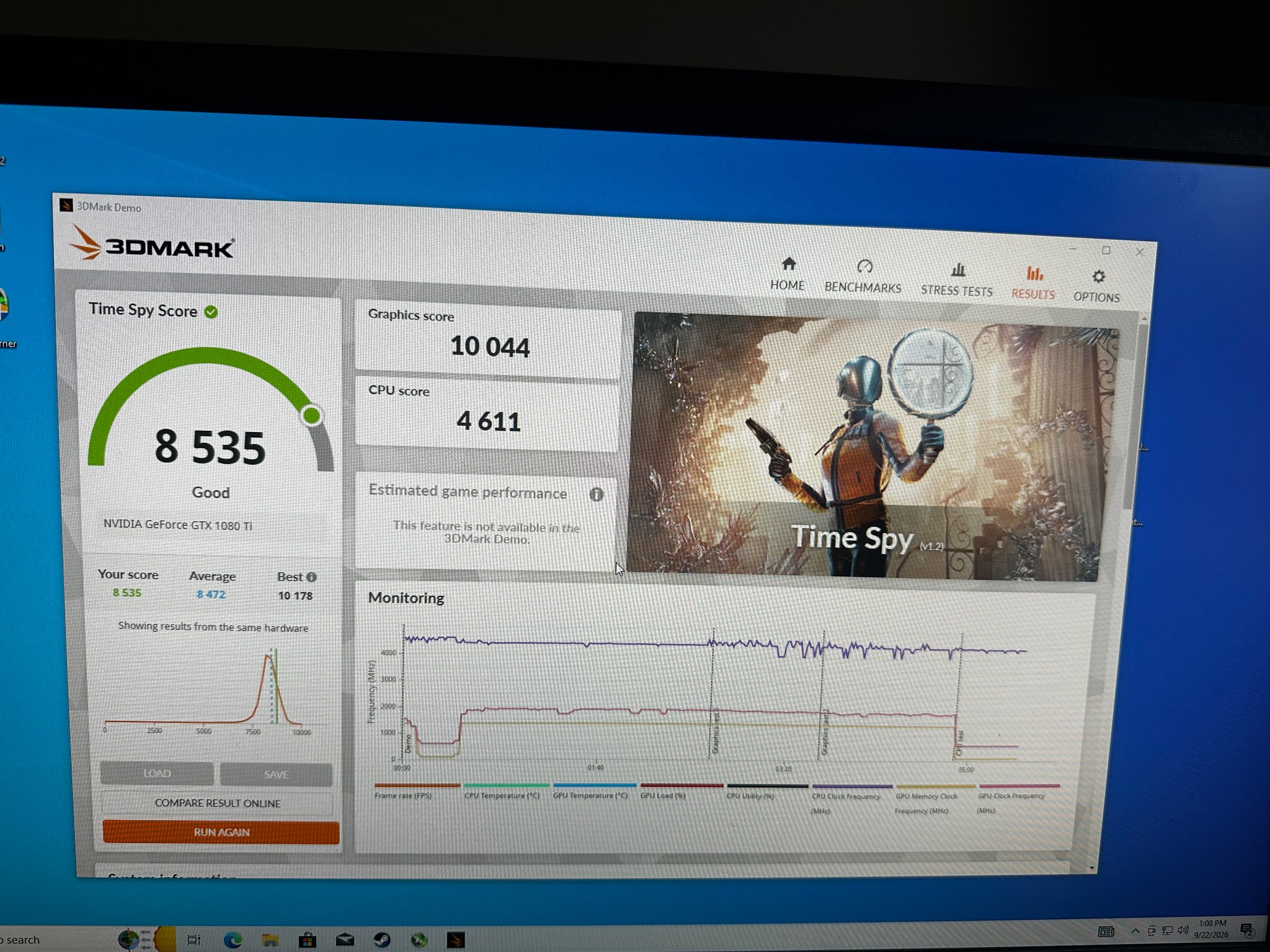
Task: Click the Meet Now camera tray icon
Action: click(1152, 931)
